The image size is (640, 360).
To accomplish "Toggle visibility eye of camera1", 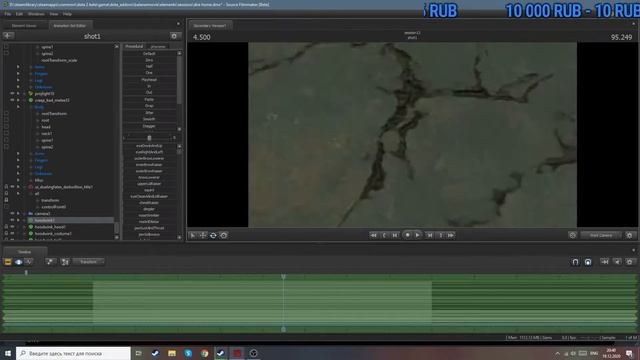I will click(12, 213).
